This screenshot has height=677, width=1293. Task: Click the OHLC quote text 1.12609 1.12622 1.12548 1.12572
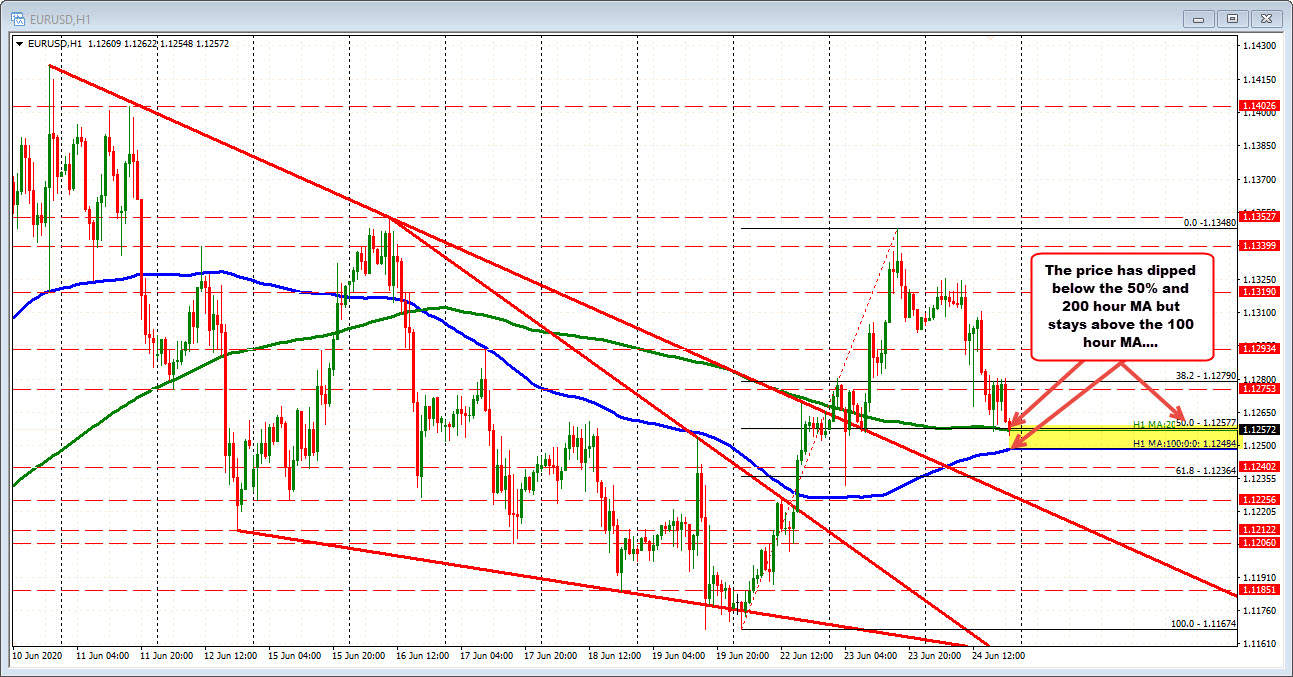pyautogui.click(x=158, y=43)
